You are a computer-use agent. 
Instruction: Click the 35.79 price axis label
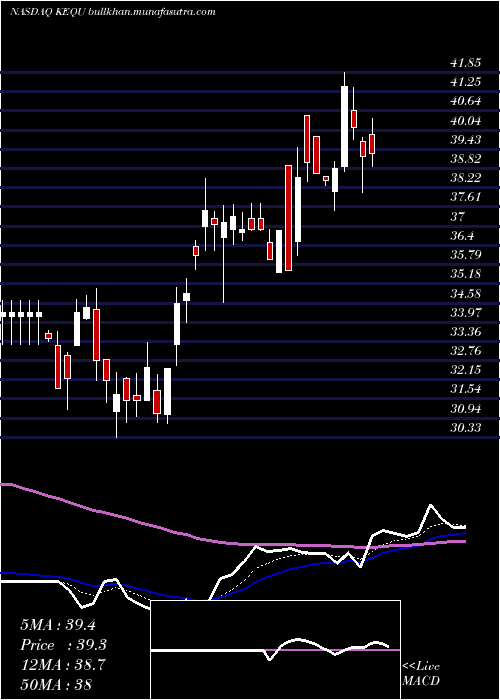(466, 255)
